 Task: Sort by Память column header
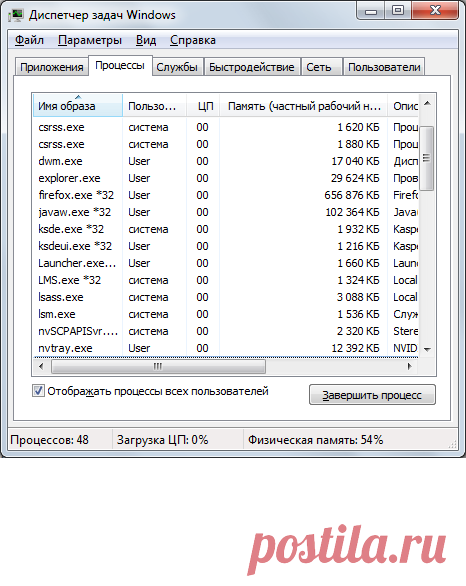(x=303, y=106)
